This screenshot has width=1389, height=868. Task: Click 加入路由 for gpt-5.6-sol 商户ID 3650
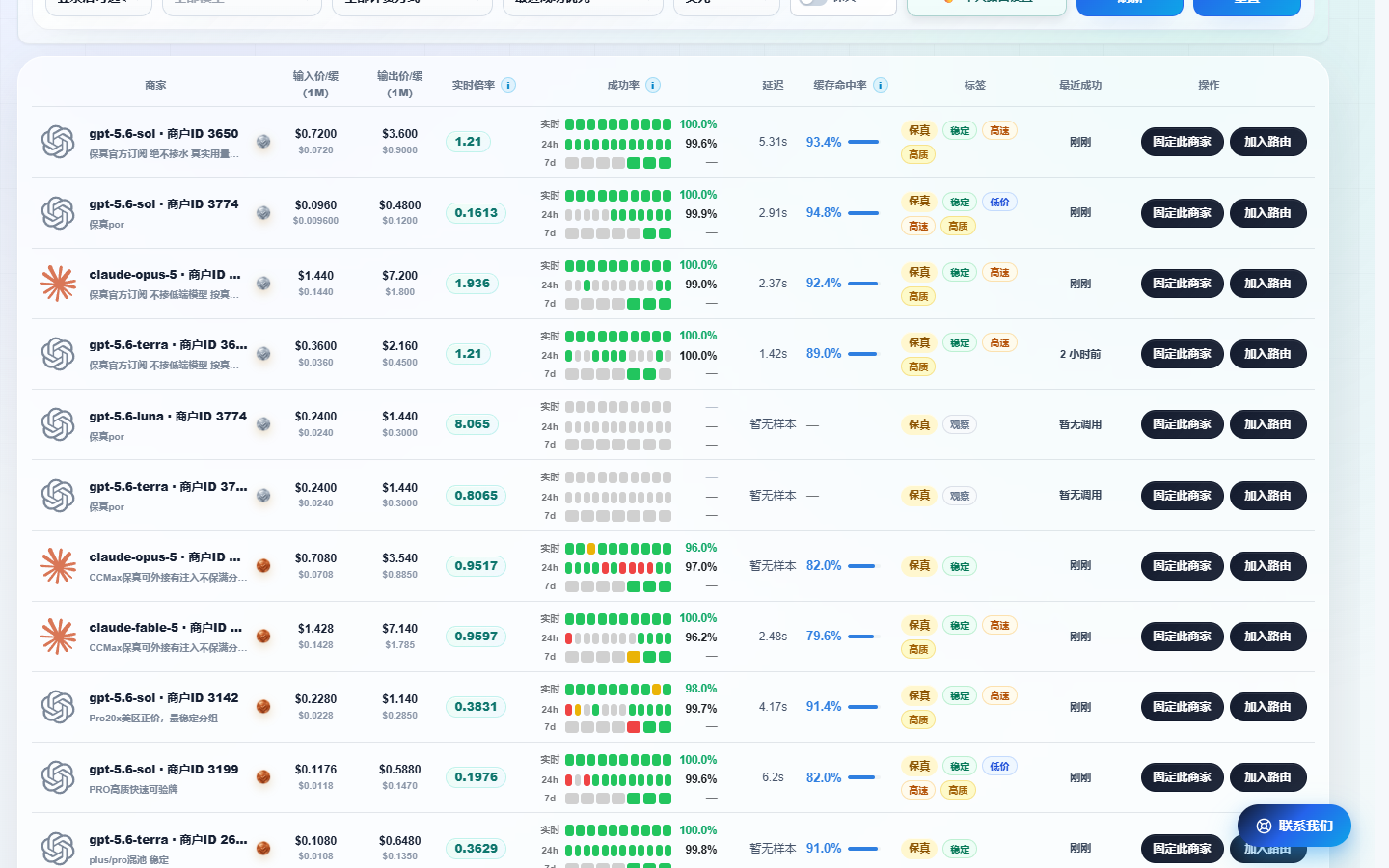point(1267,142)
